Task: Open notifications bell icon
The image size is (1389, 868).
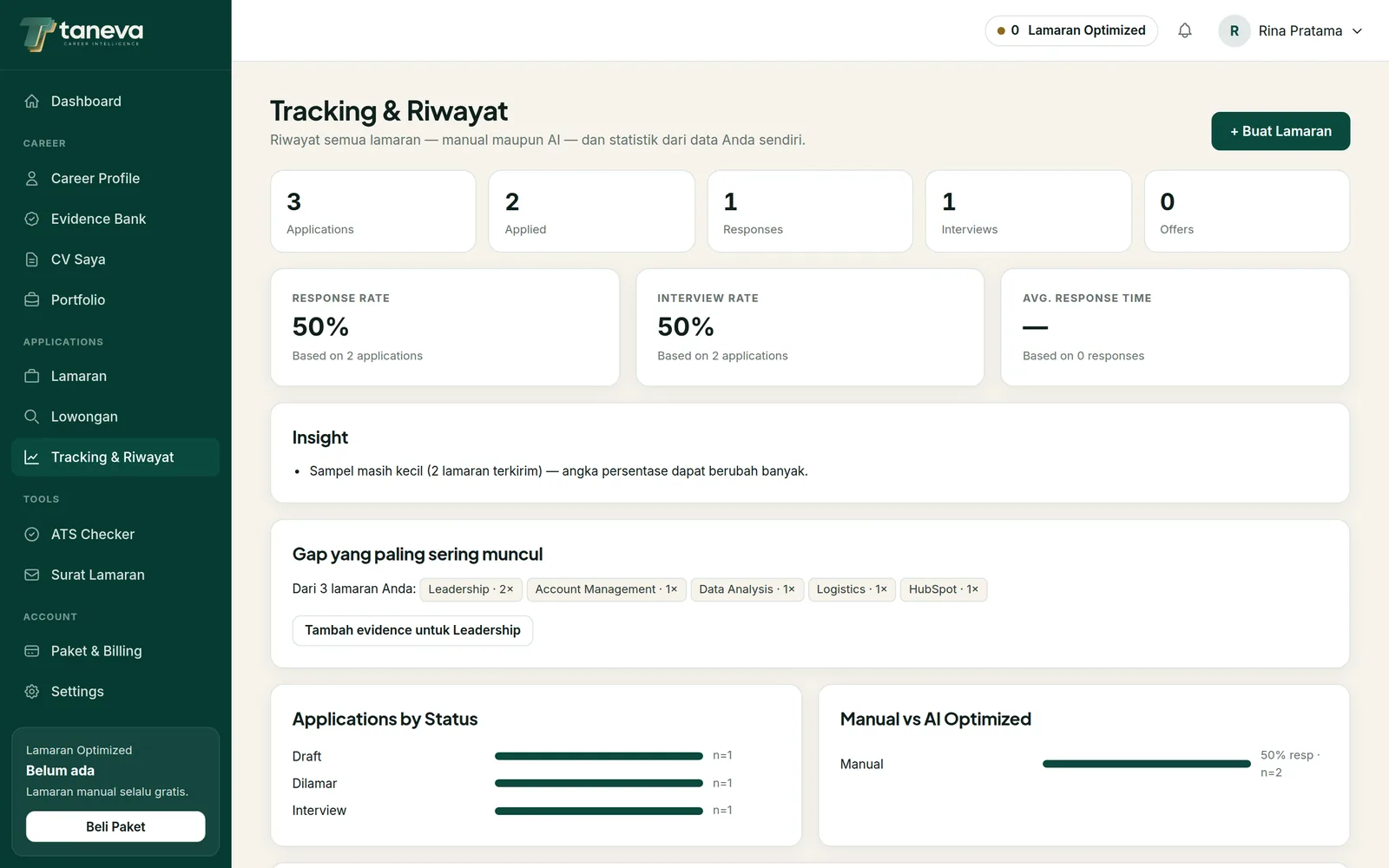Action: (x=1185, y=30)
